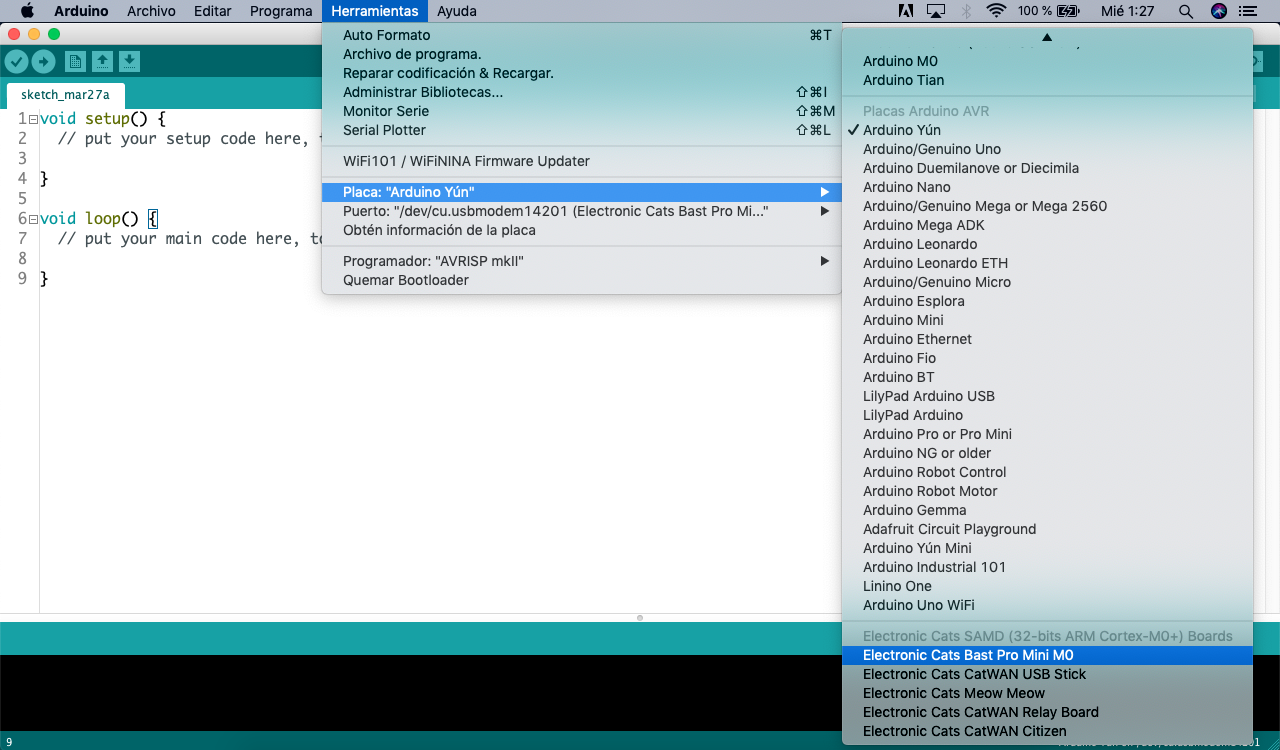Image resolution: width=1280 pixels, height=750 pixels.
Task: Open the Ayuda menu
Action: [x=457, y=11]
